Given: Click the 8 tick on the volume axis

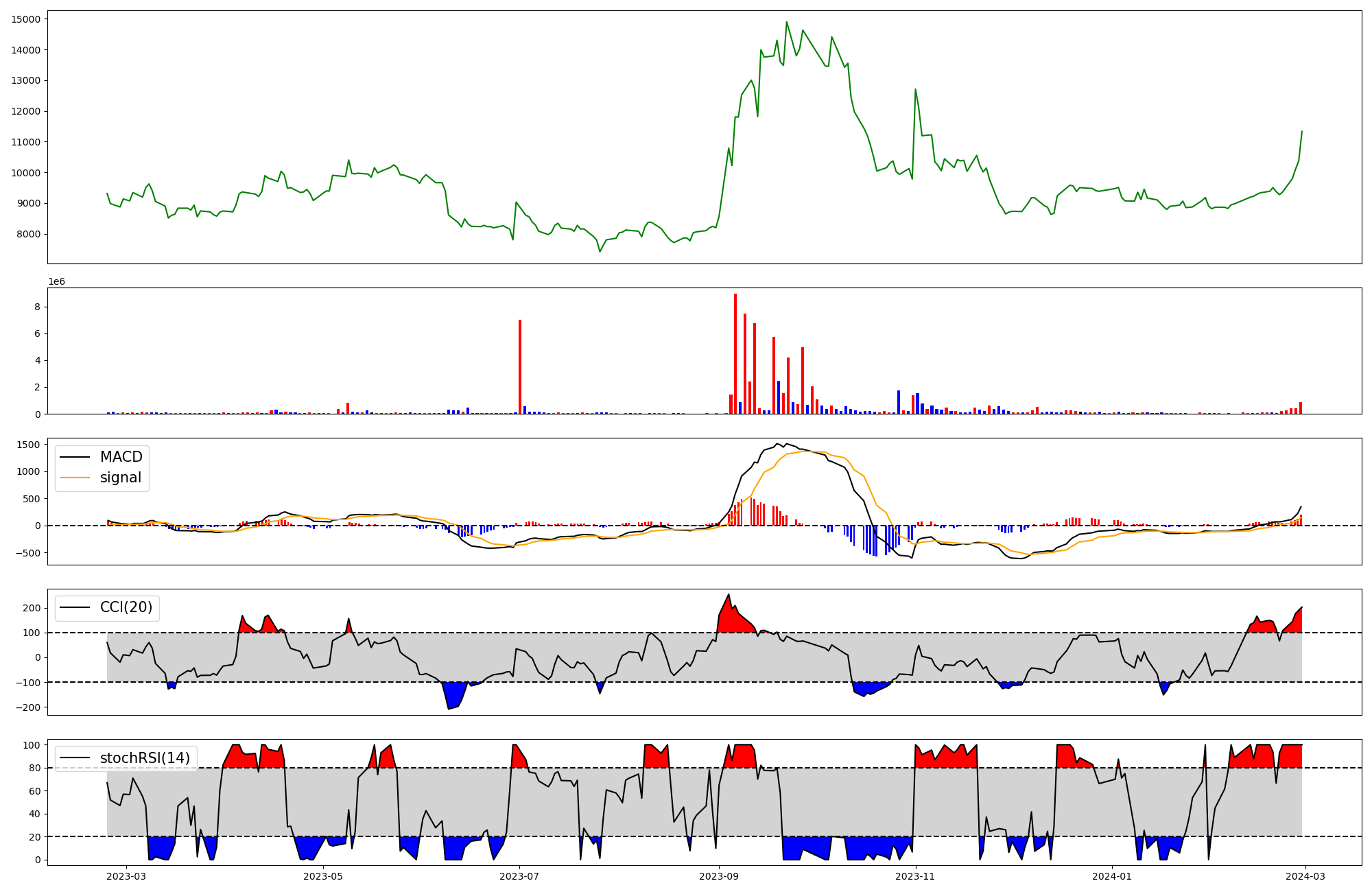Looking at the screenshot, I should (38, 307).
